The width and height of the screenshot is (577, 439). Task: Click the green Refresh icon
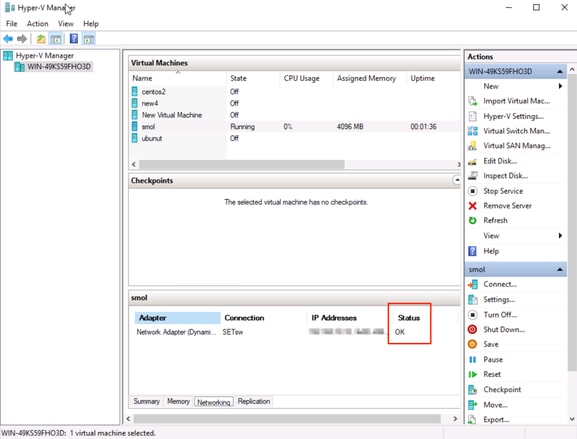(472, 220)
